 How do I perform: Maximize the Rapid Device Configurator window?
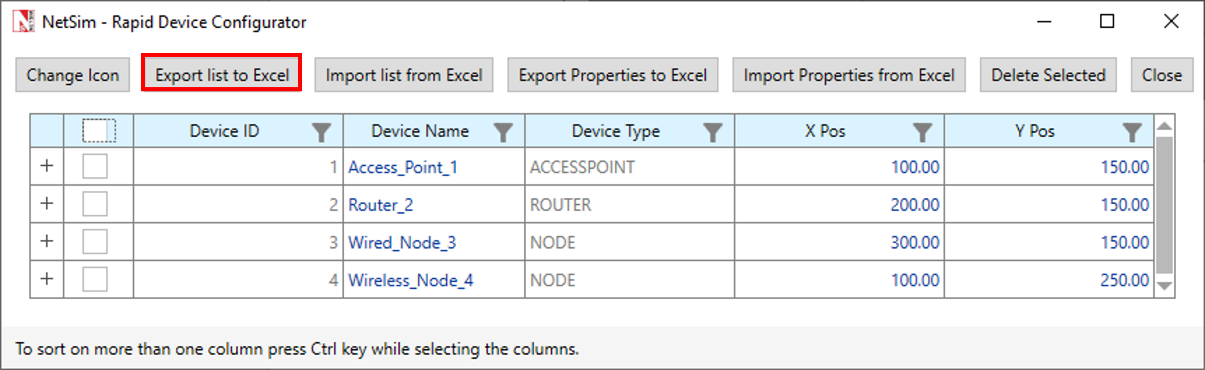[x=1107, y=21]
